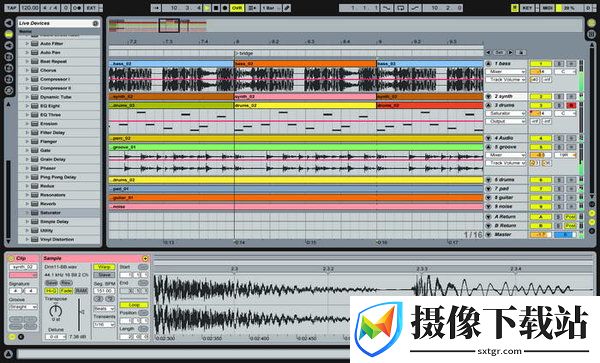This screenshot has width=600, height=363.
Task: Open Track Volume chooser on 1 bass
Action: (x=506, y=80)
